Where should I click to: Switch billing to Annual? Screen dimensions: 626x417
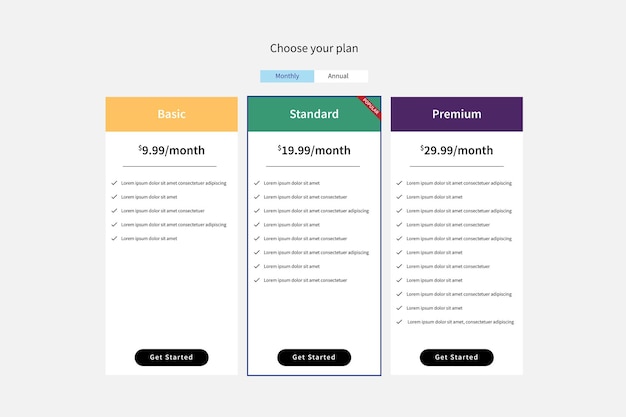tap(340, 76)
